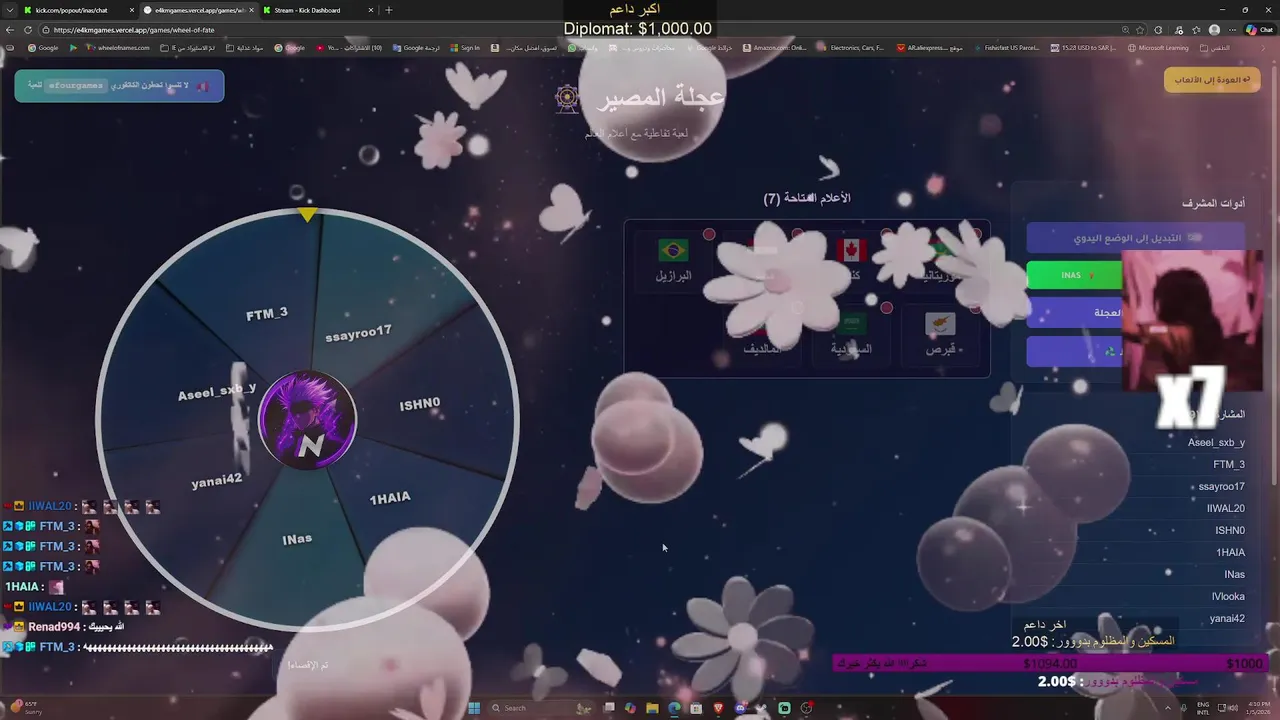
Task: Remove the Brazil flag via red dot
Action: (709, 234)
